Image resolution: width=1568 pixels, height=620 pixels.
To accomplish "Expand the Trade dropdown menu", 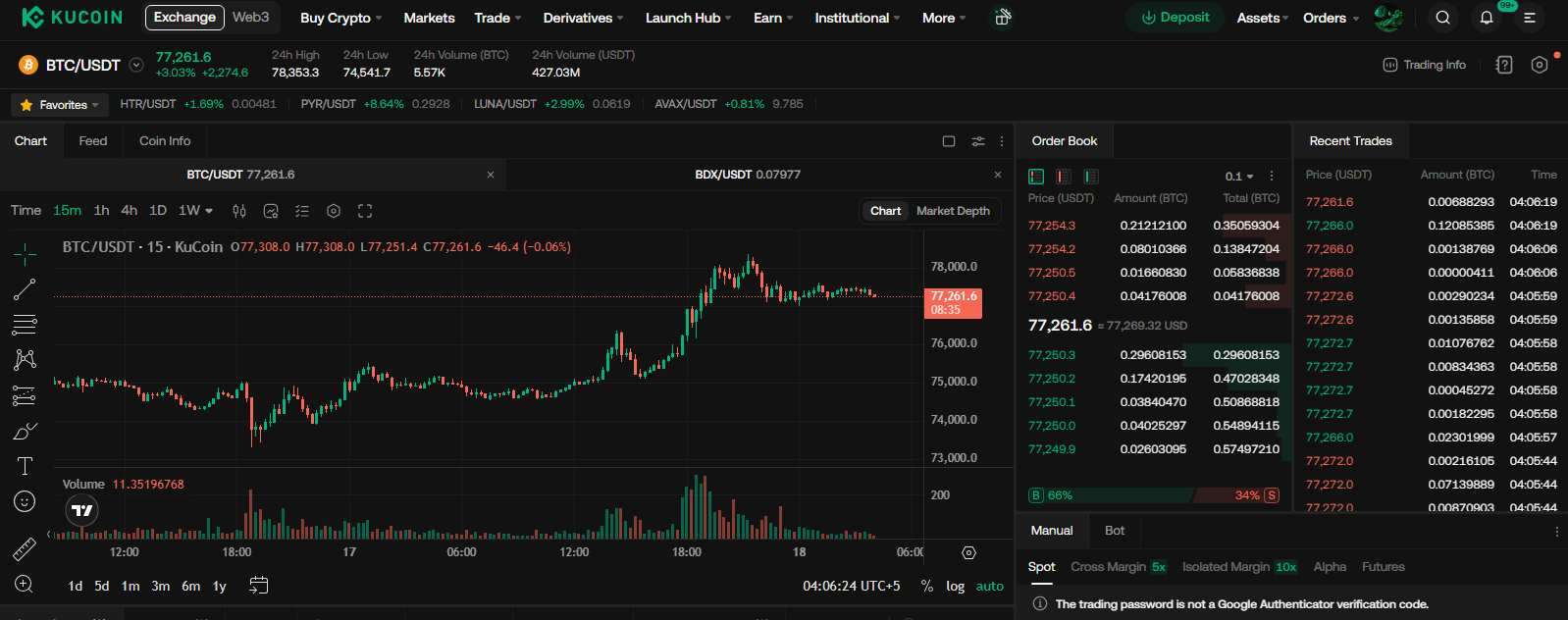I will pos(497,18).
